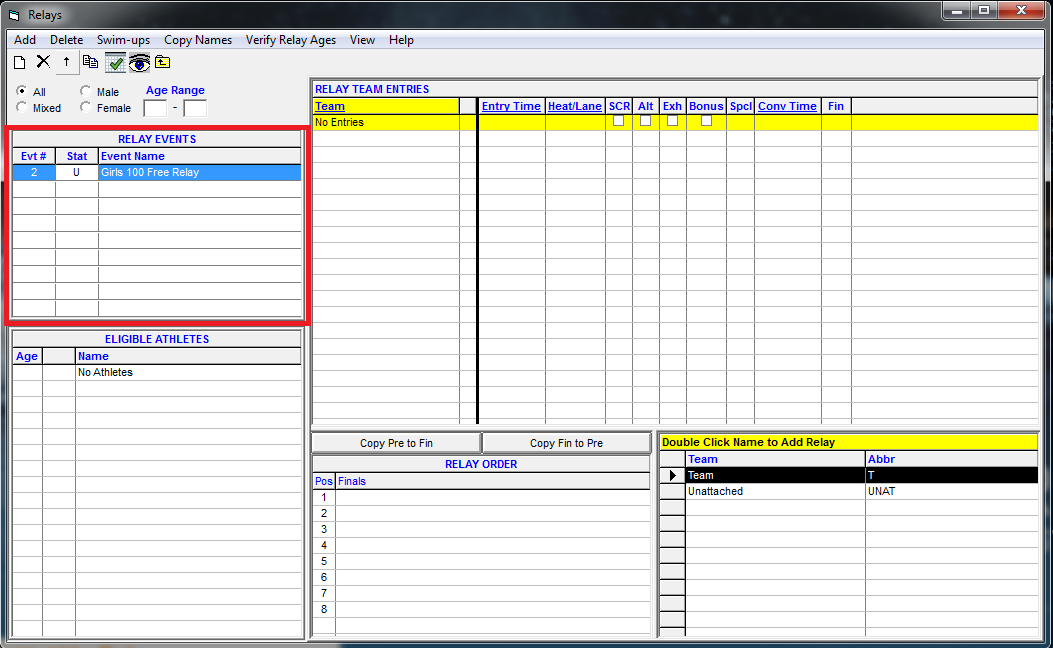The image size is (1053, 648).
Task: Click the Verify Relay Ages checkmark icon
Action: (x=115, y=63)
